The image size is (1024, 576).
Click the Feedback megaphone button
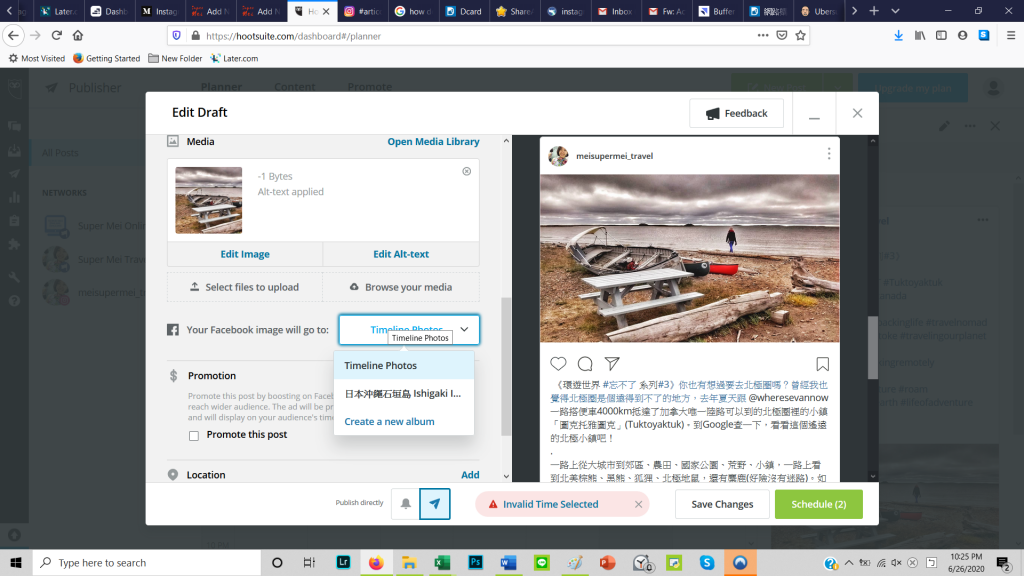tap(736, 113)
